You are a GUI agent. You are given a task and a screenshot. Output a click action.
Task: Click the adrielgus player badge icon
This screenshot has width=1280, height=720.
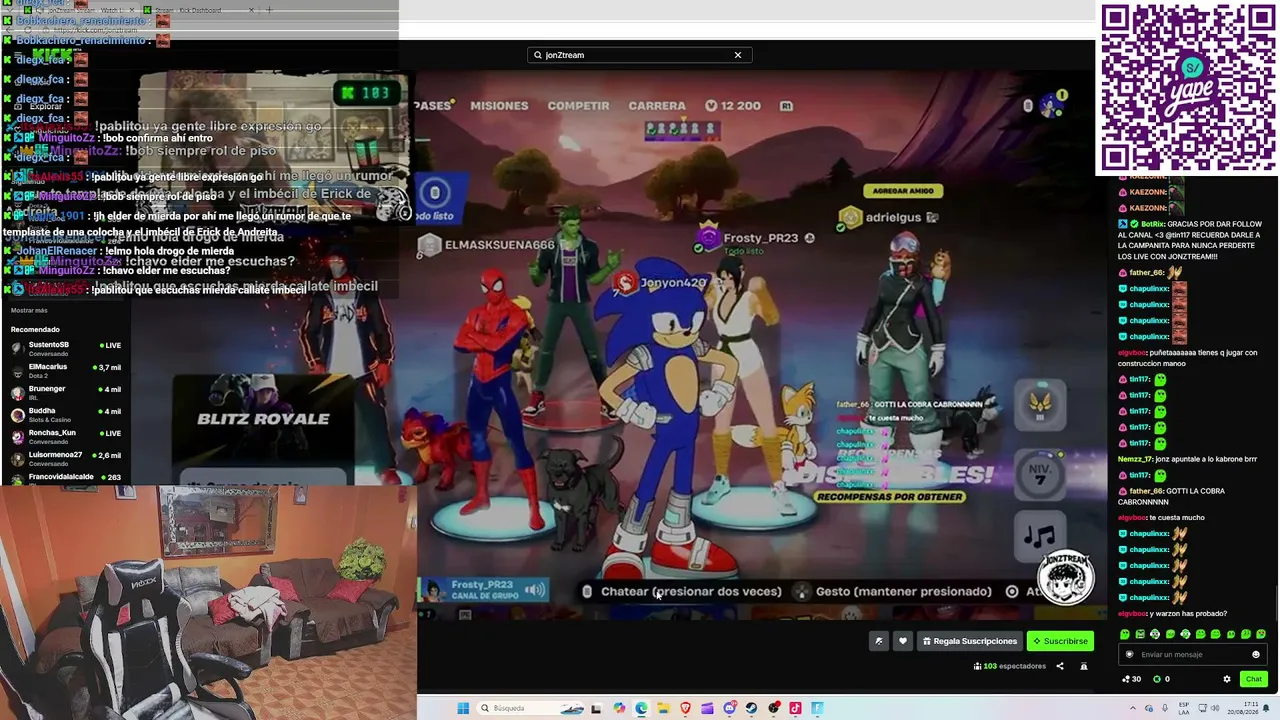850,217
